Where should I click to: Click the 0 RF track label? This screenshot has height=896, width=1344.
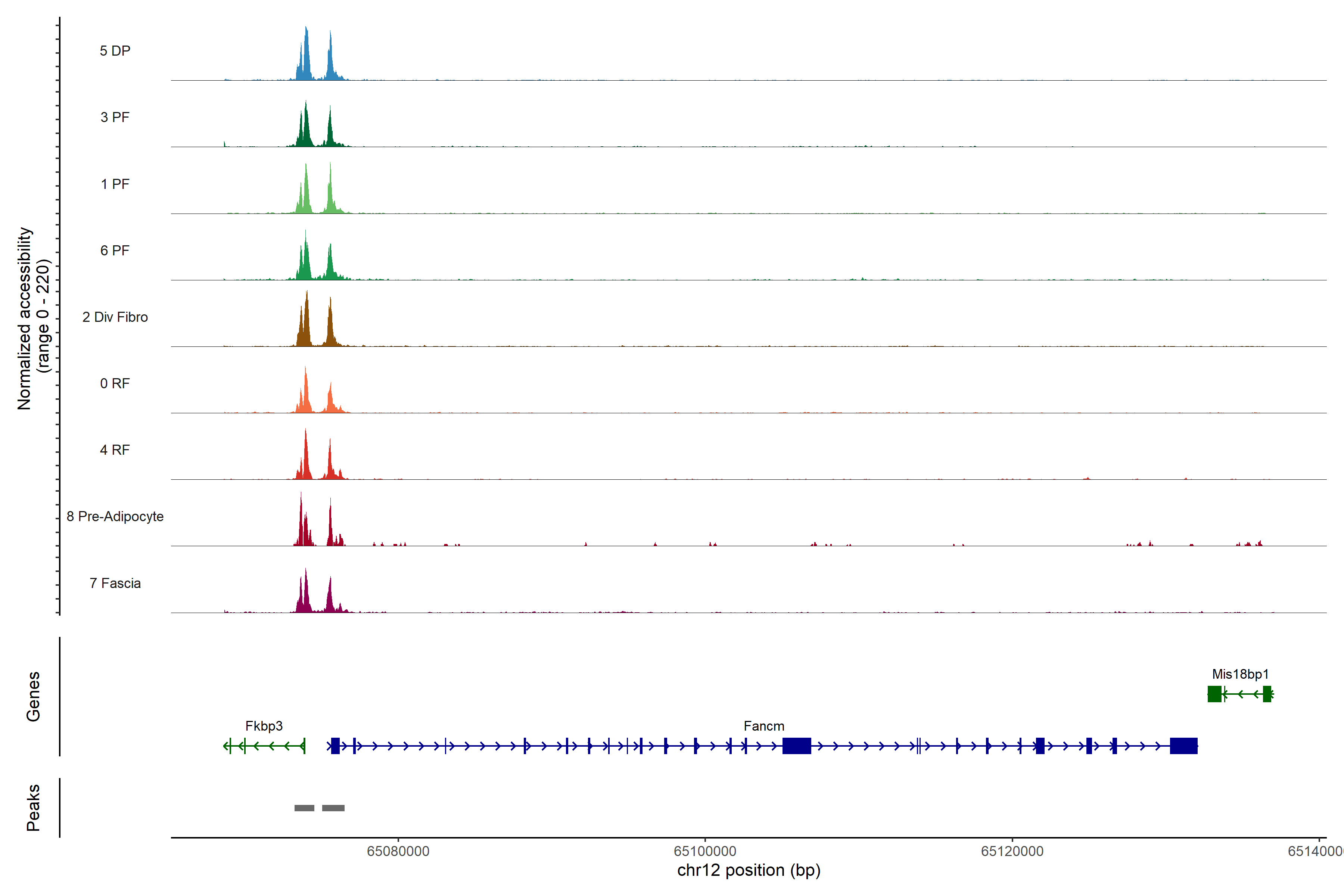click(x=115, y=383)
